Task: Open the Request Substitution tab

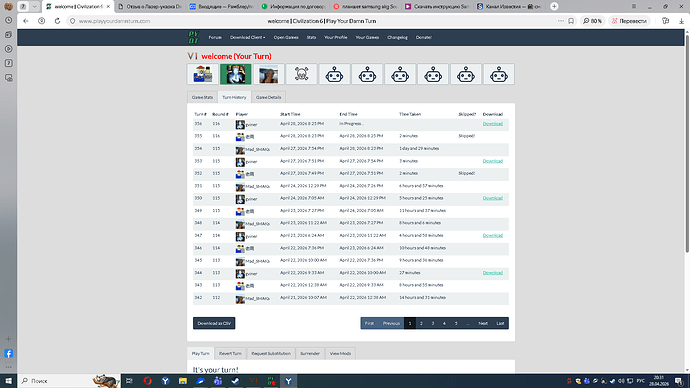Action: point(271,353)
